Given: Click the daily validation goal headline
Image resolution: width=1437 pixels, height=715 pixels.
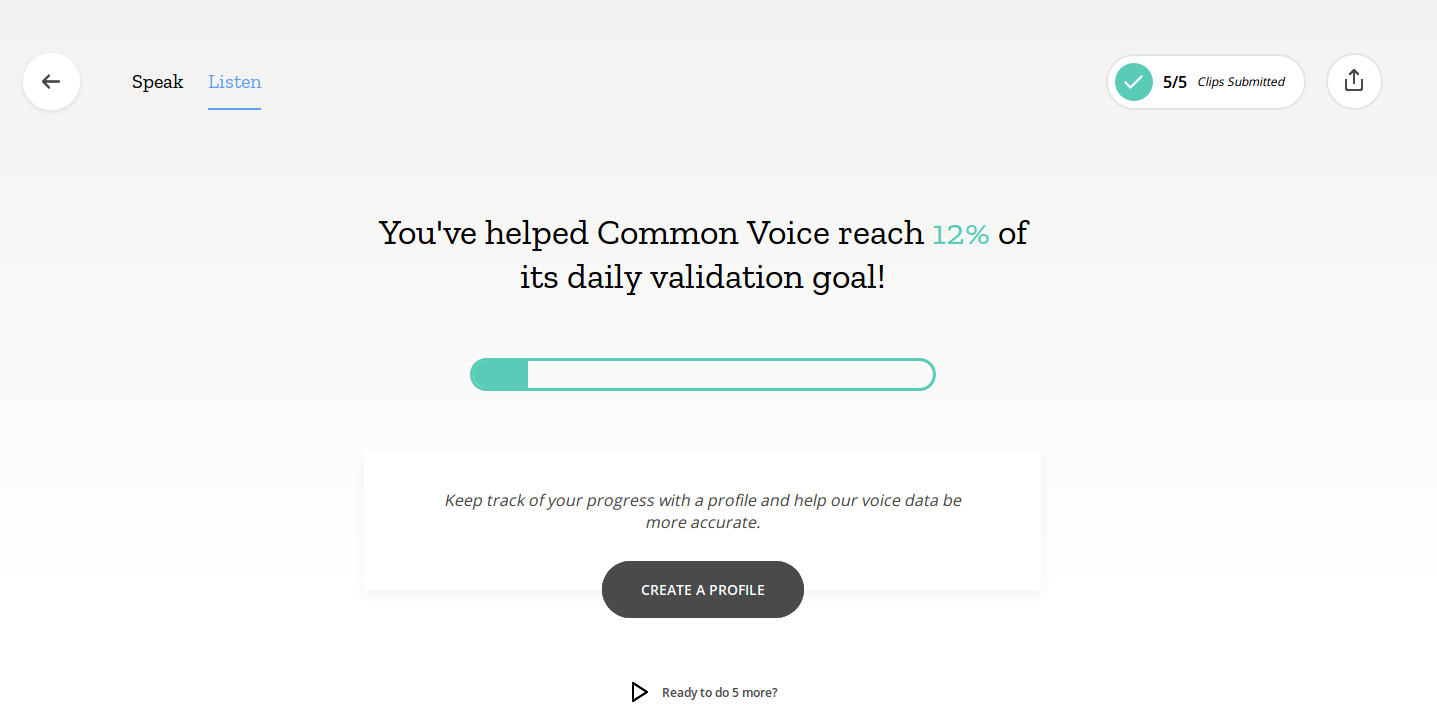Looking at the screenshot, I should click(x=702, y=254).
